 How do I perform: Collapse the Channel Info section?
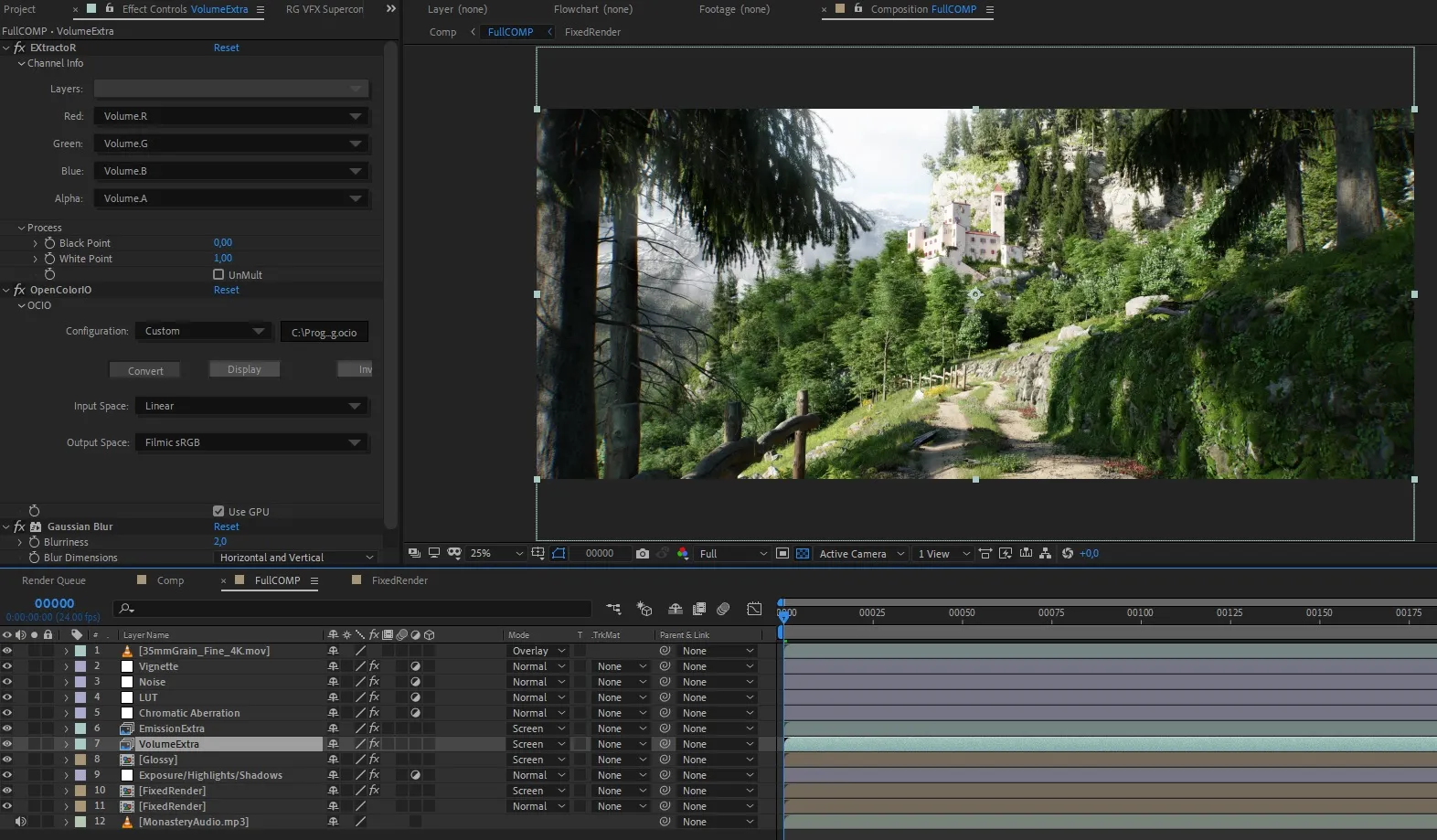22,63
